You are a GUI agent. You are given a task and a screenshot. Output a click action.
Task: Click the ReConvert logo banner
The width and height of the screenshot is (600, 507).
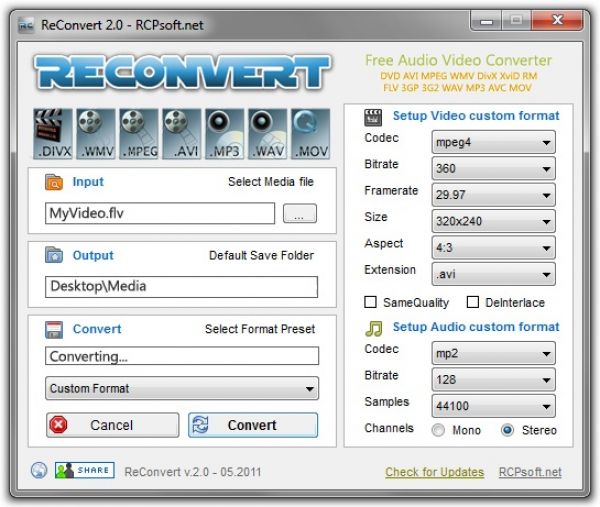(x=182, y=73)
